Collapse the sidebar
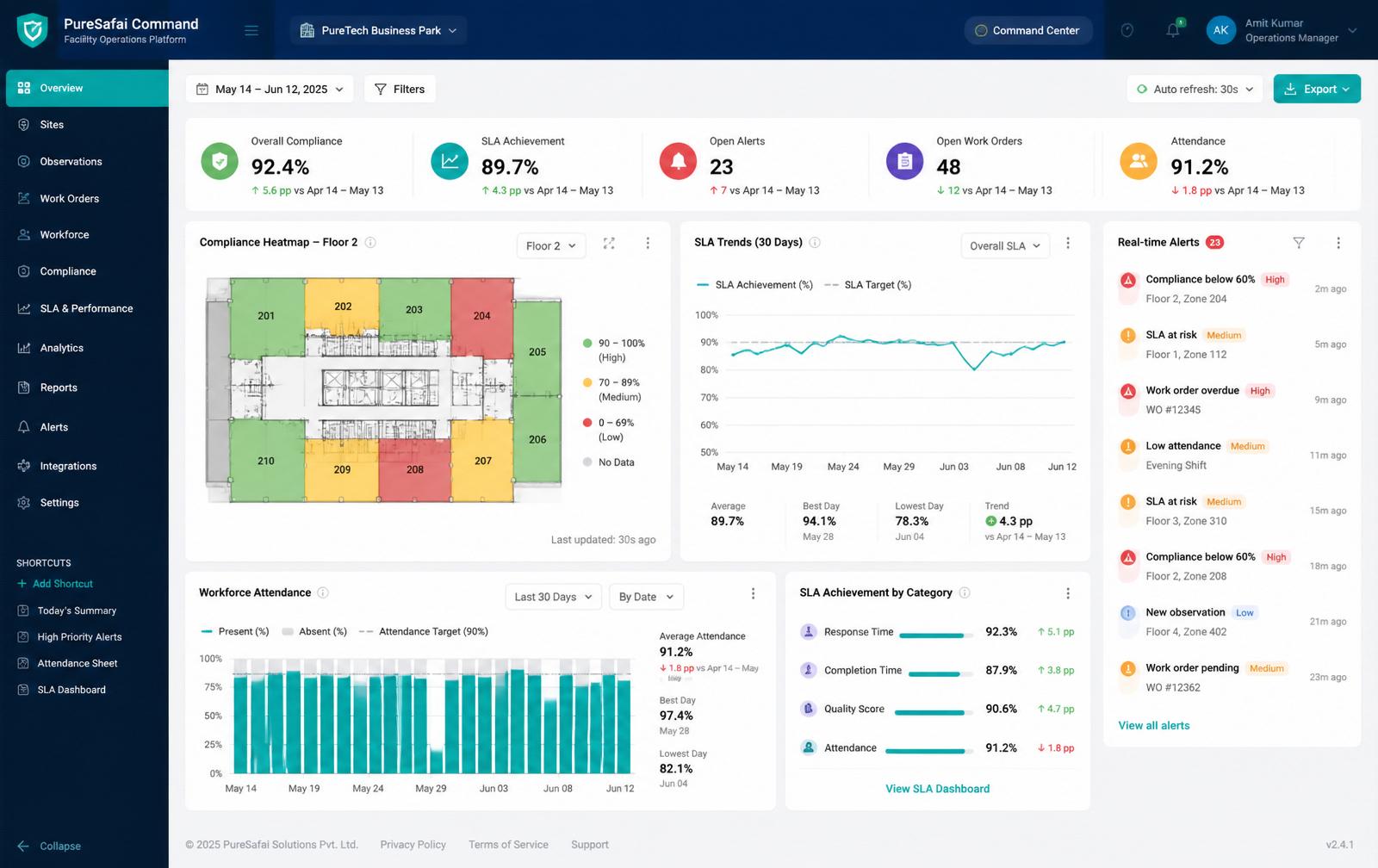 tap(50, 846)
